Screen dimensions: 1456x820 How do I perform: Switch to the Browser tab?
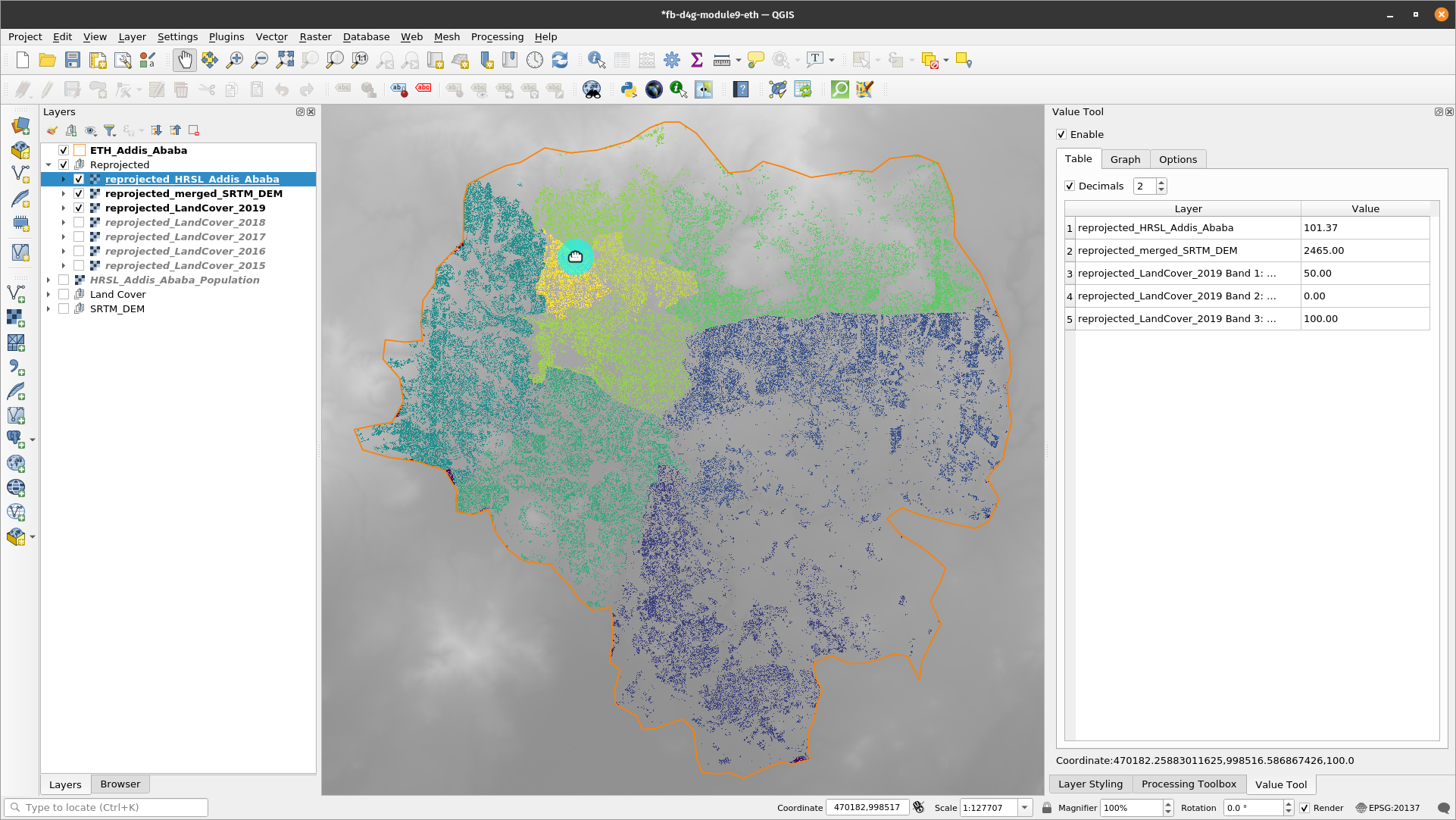pos(120,784)
